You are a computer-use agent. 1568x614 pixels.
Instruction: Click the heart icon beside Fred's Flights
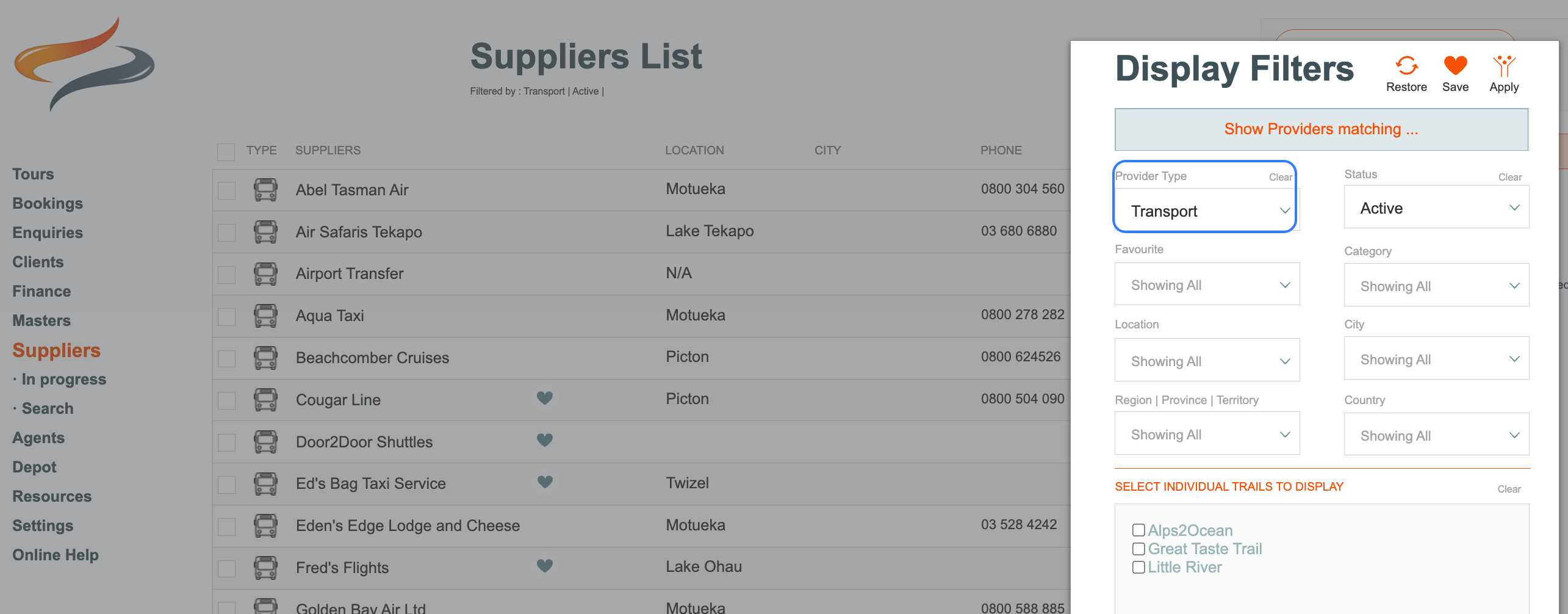[545, 566]
